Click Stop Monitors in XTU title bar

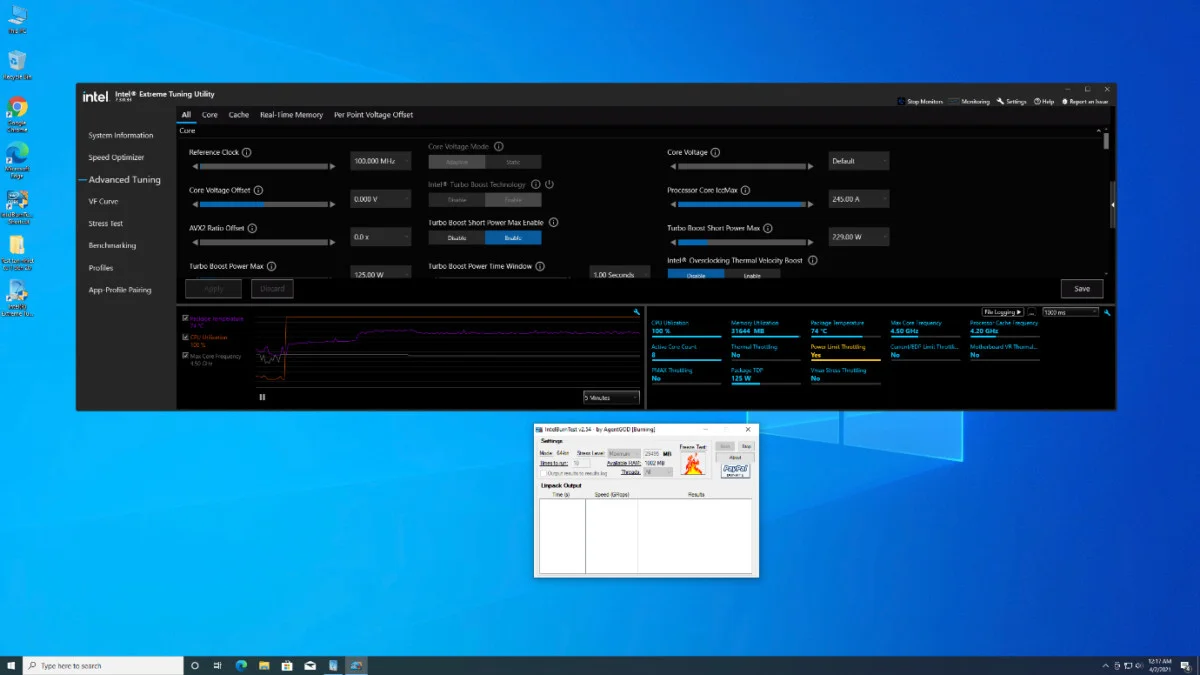(920, 101)
